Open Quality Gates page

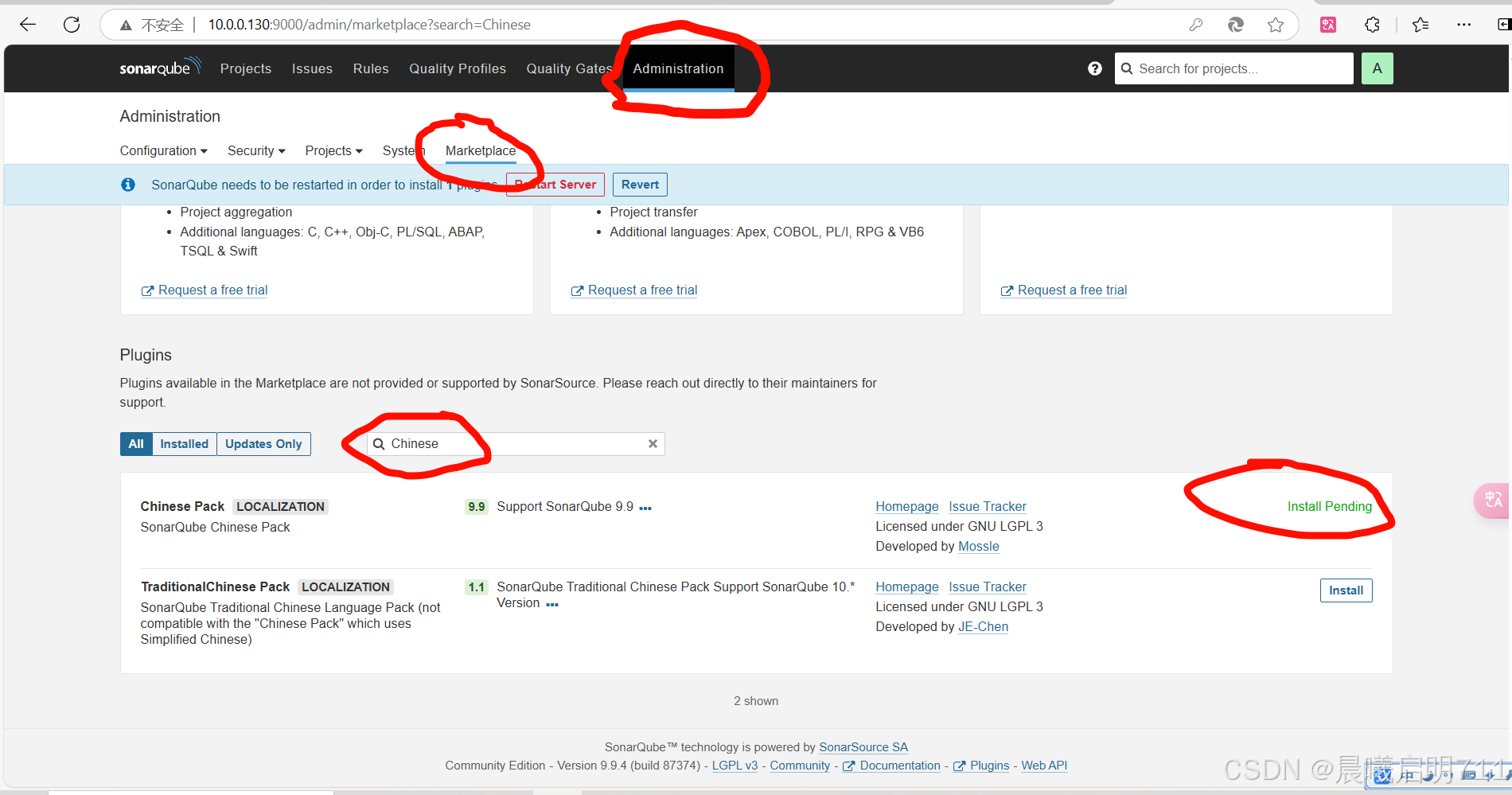click(x=569, y=68)
